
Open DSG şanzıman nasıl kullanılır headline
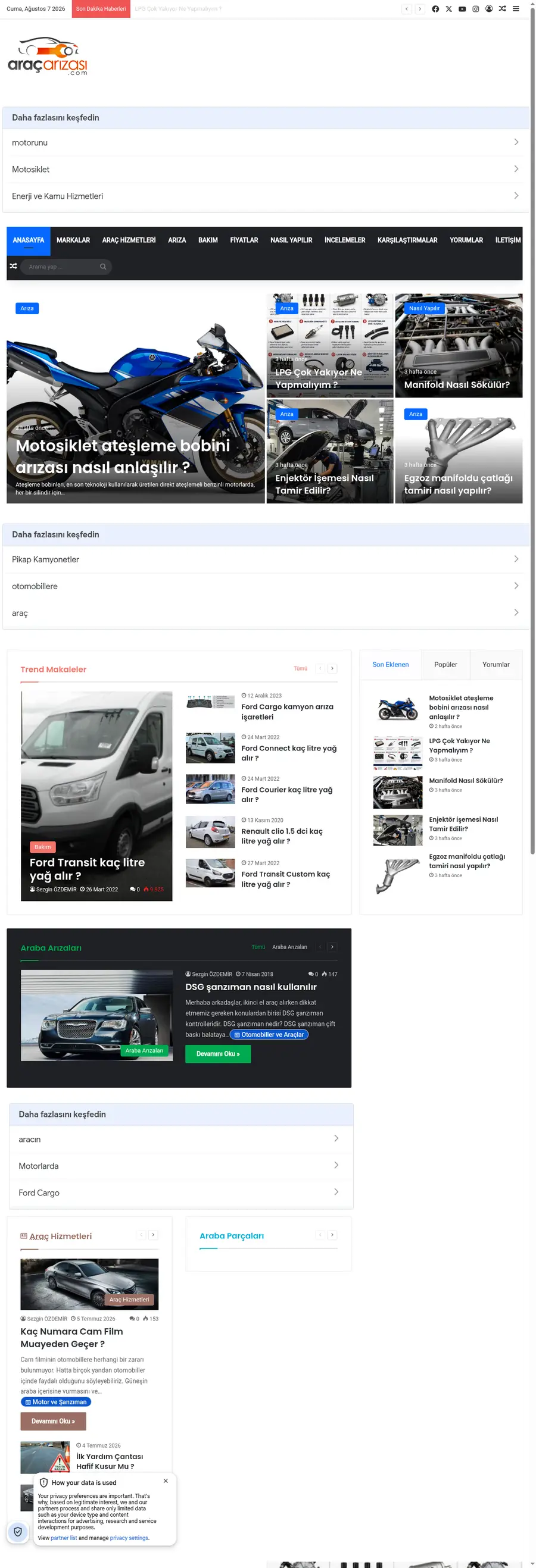tap(251, 987)
